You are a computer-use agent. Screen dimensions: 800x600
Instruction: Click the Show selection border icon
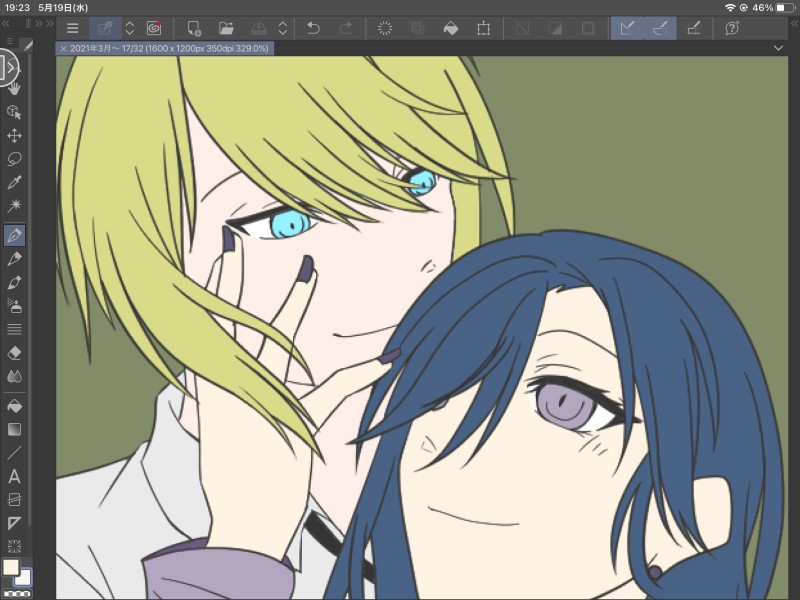[588, 28]
